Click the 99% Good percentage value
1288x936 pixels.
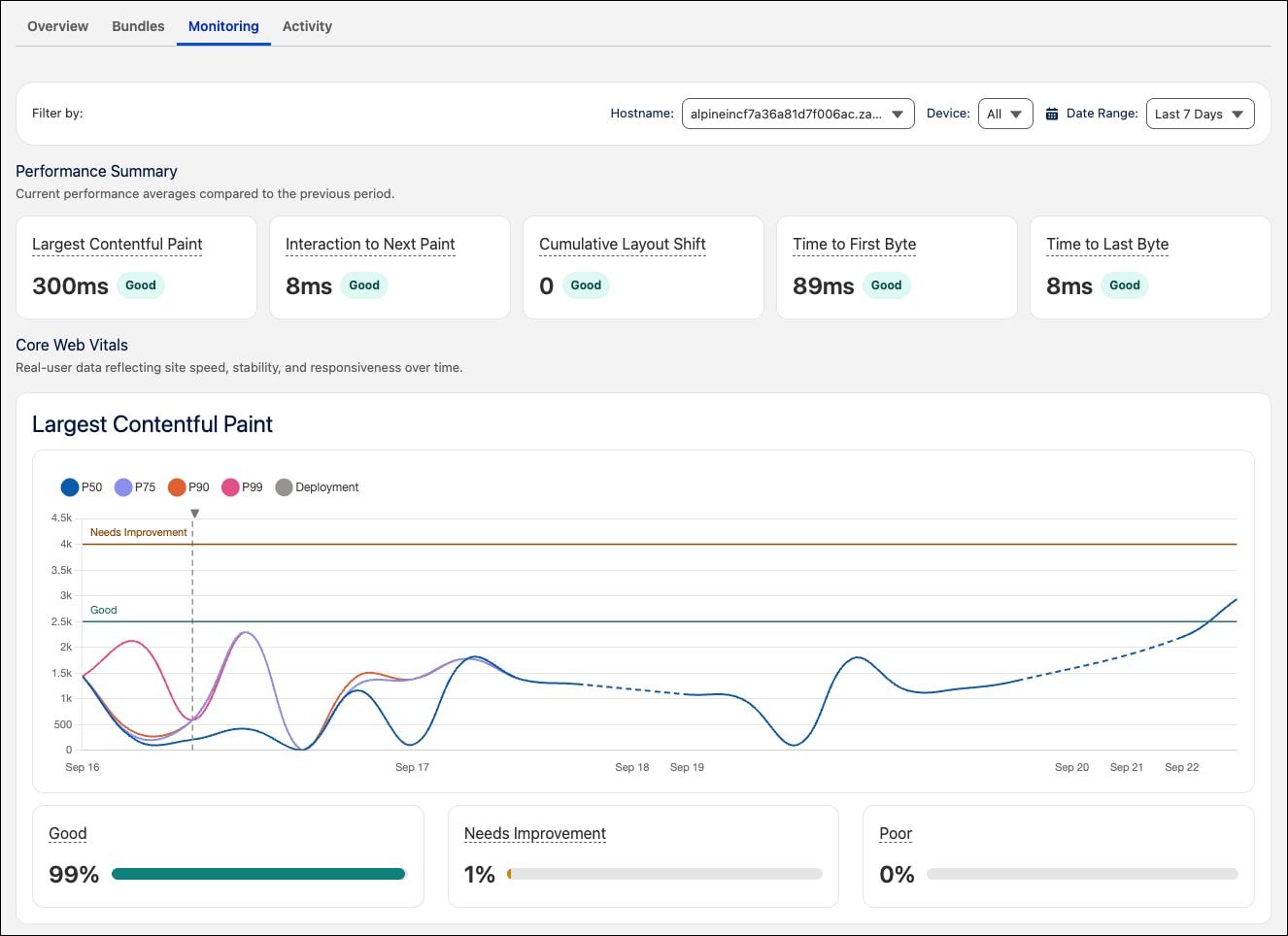pyautogui.click(x=74, y=875)
